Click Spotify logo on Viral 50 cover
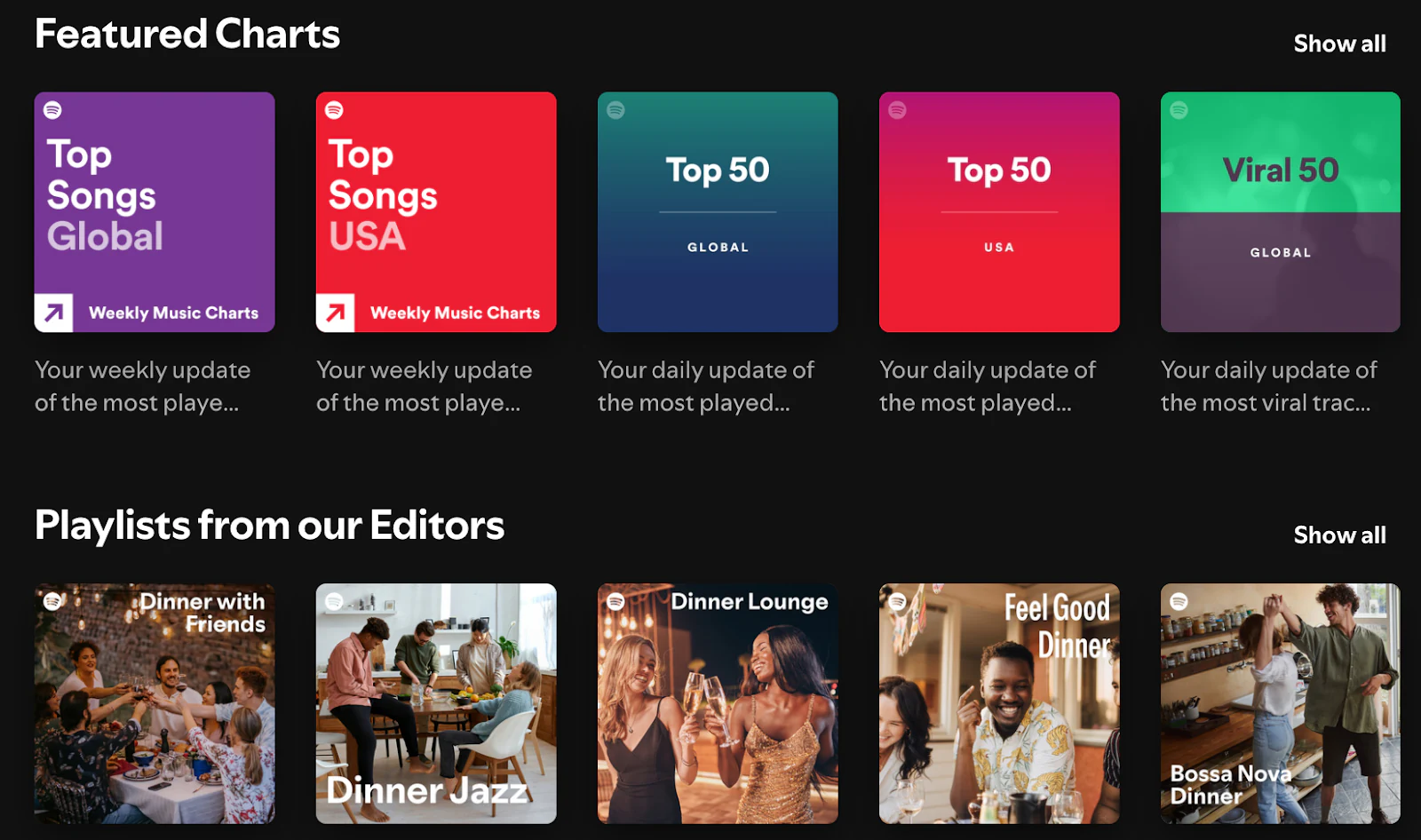1421x840 pixels. pyautogui.click(x=1179, y=110)
